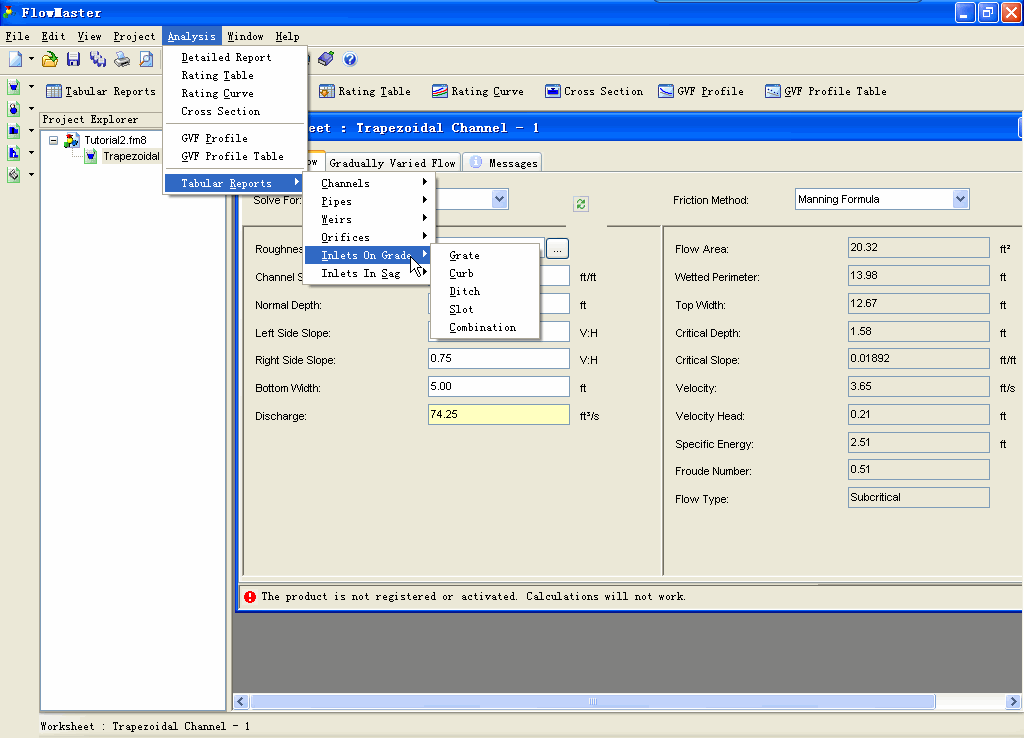
Task: Click the Save floppy disk icon
Action: (x=73, y=59)
